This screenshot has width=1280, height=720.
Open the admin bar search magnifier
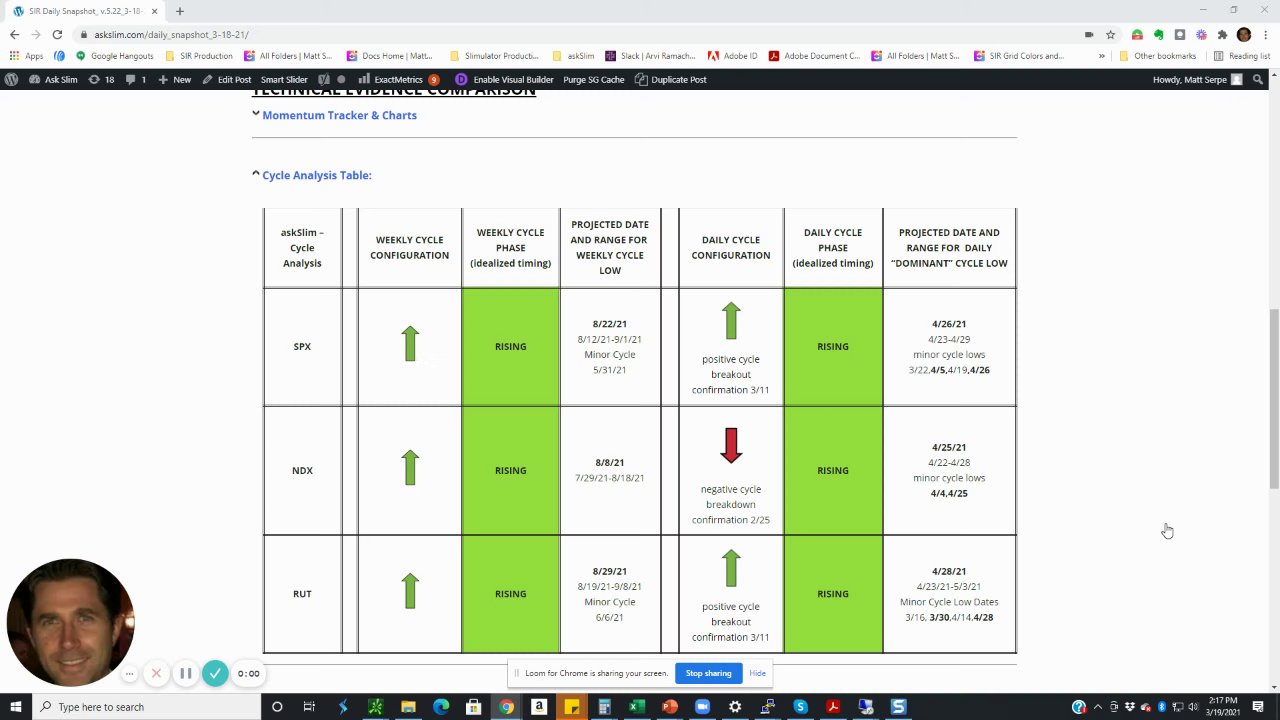pyautogui.click(x=1258, y=79)
